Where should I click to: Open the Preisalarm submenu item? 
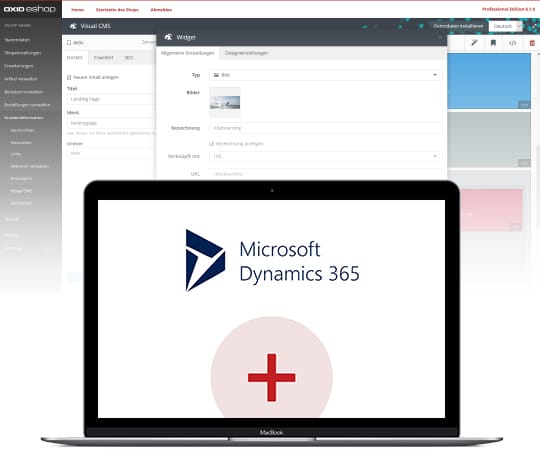(21, 179)
